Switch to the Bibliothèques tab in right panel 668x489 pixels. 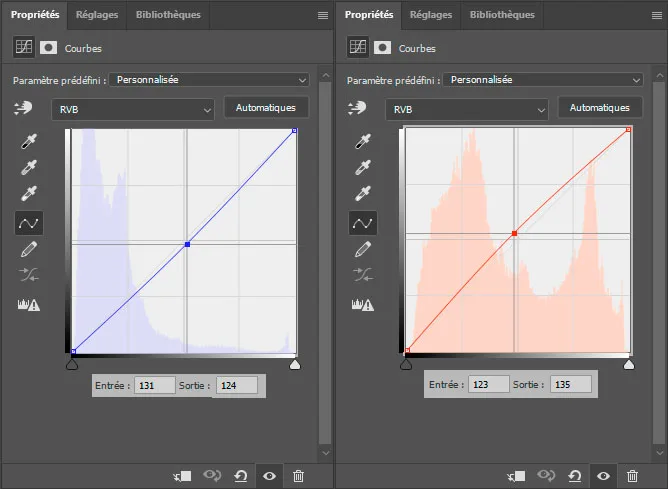pyautogui.click(x=502, y=15)
